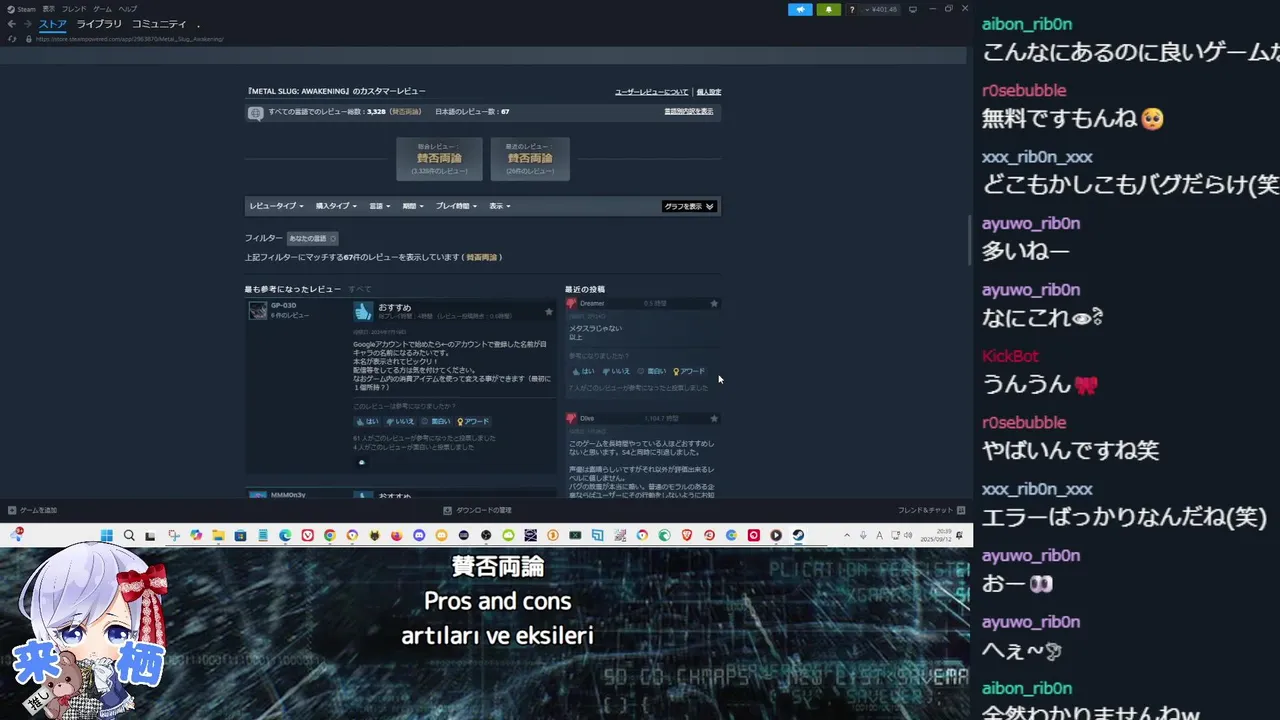Image resolution: width=1280 pixels, height=720 pixels.
Task: Open the プレイ時間 dropdown filter
Action: point(457,206)
